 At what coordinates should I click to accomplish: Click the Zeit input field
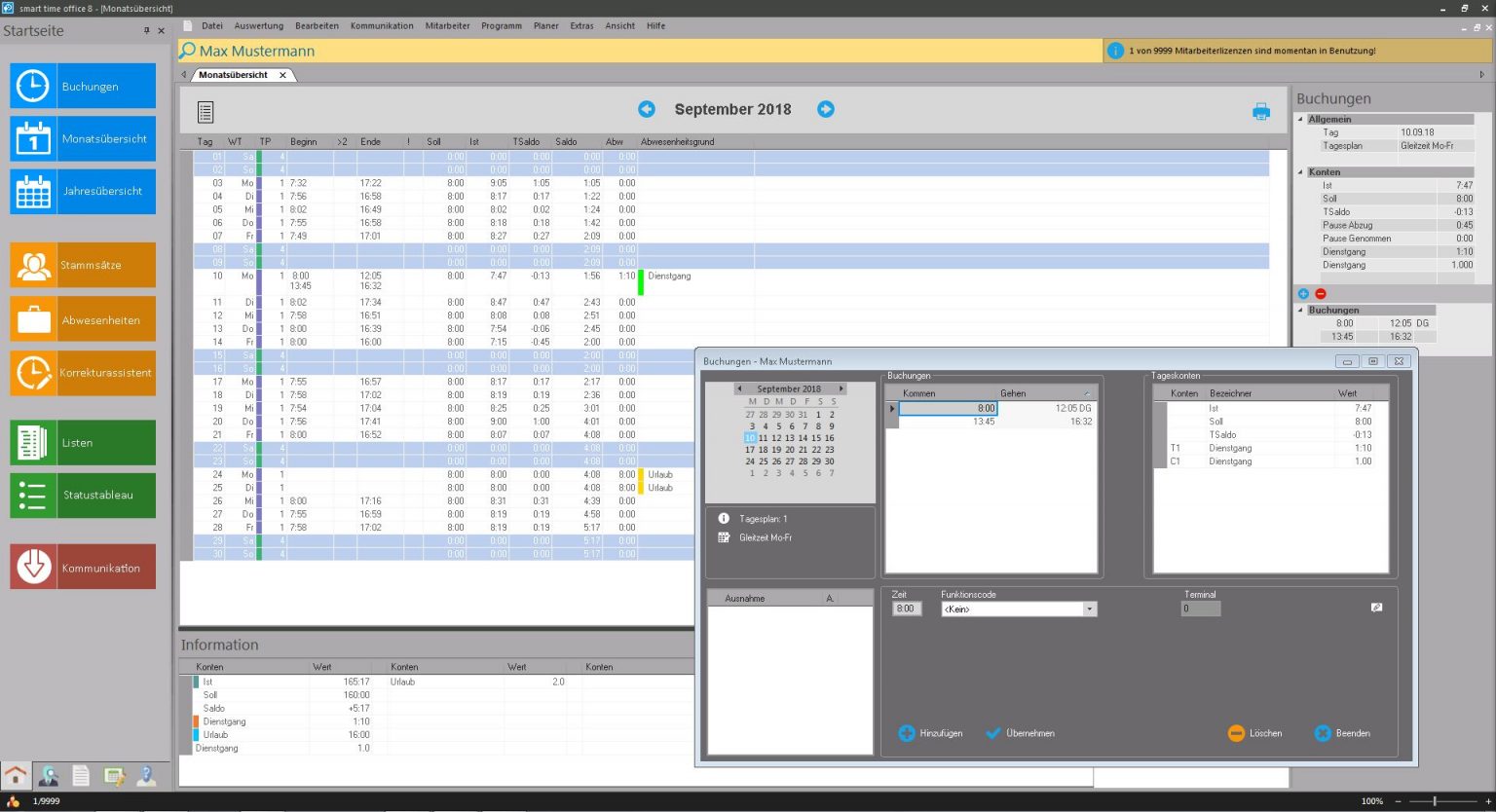pos(907,609)
